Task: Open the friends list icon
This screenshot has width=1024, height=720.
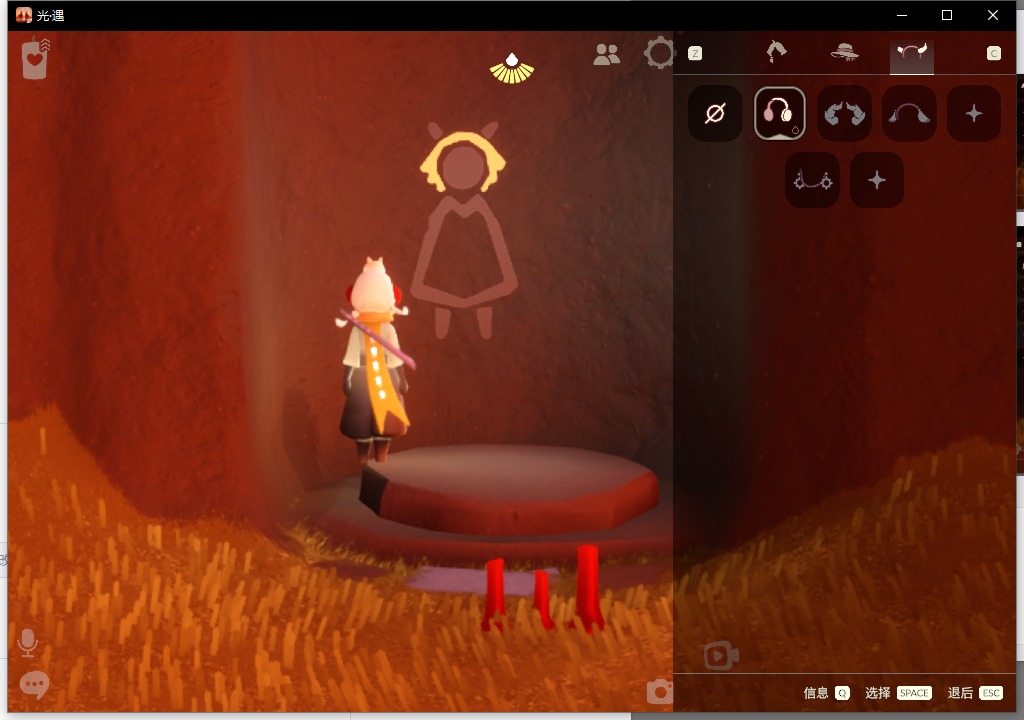Action: [606, 54]
